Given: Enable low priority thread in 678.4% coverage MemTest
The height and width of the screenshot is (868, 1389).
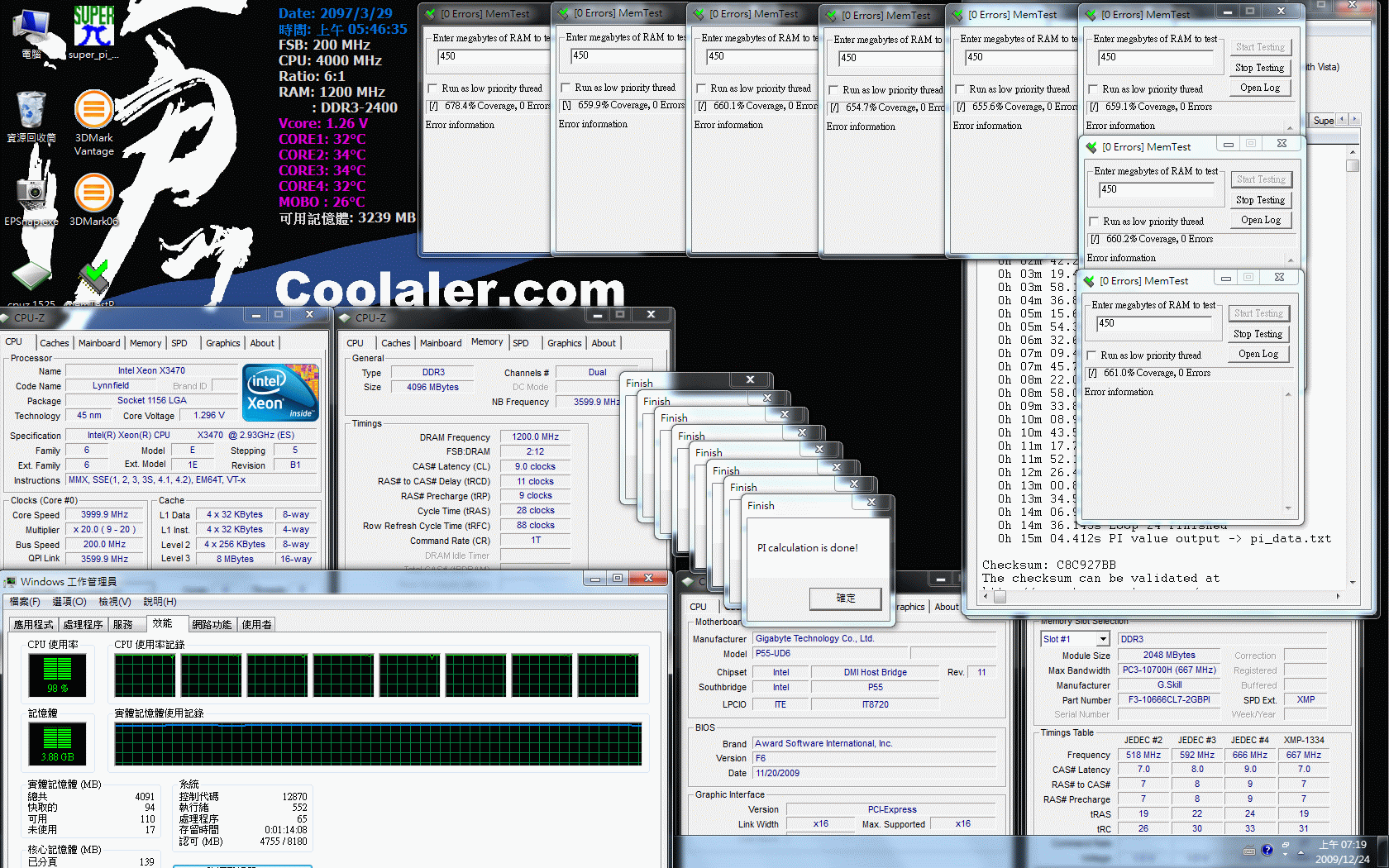Looking at the screenshot, I should (432, 88).
